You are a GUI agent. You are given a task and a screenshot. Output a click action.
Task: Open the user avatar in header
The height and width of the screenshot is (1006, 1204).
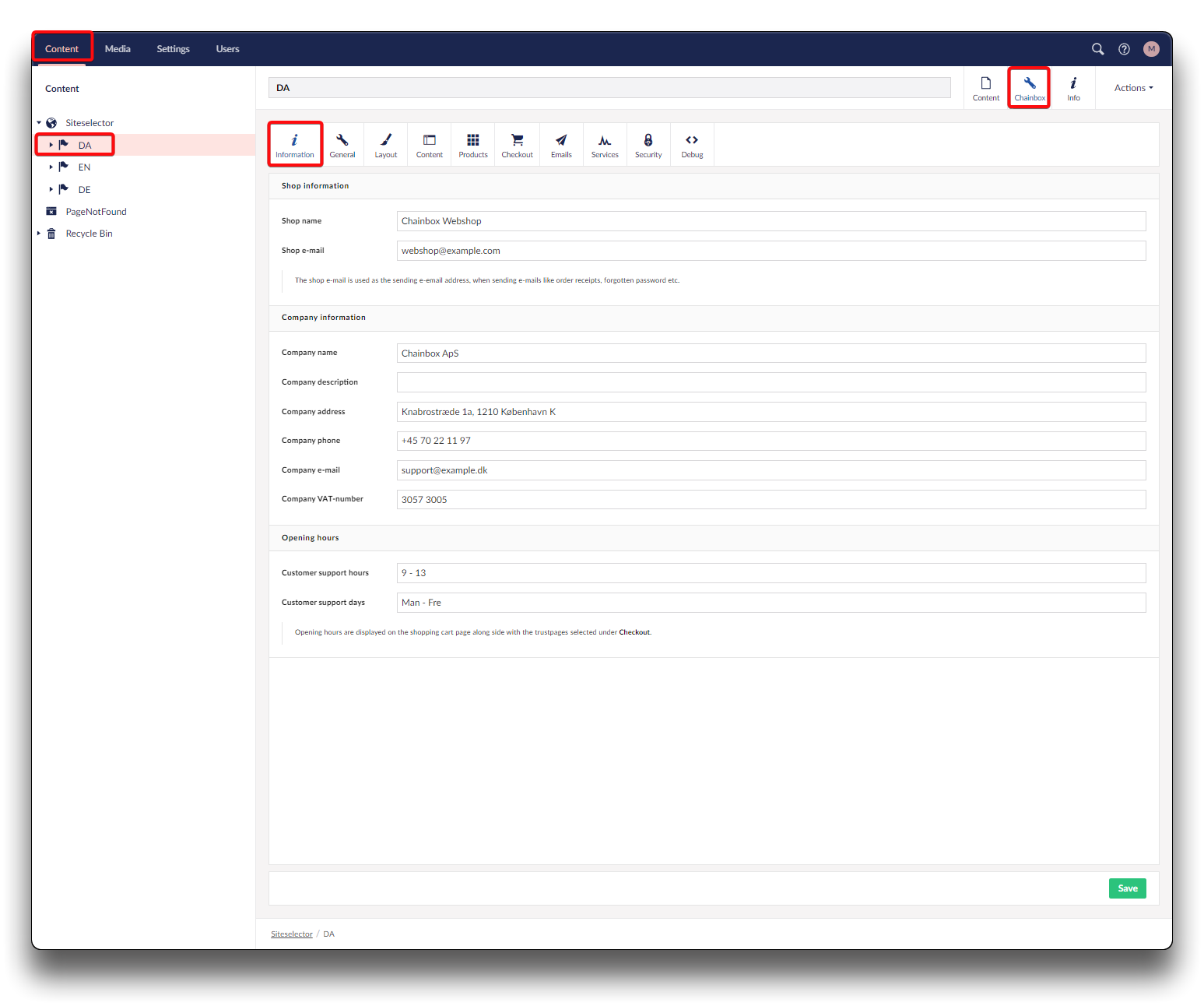pyautogui.click(x=1151, y=49)
